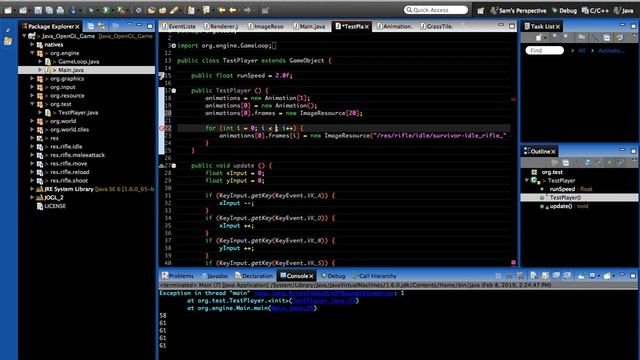Select res.rifle.reload in Package Explorer
The width and height of the screenshot is (640, 360).
(x=69, y=172)
